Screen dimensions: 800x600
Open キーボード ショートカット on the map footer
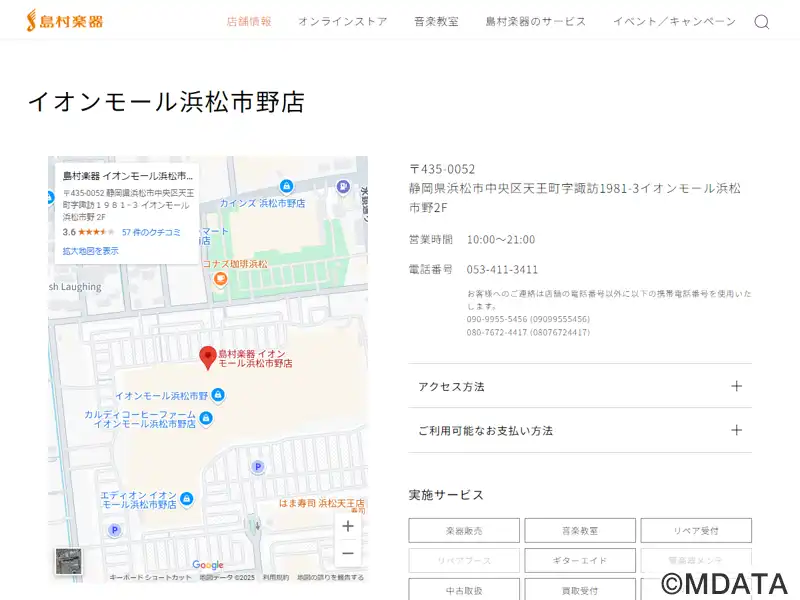[x=151, y=578]
